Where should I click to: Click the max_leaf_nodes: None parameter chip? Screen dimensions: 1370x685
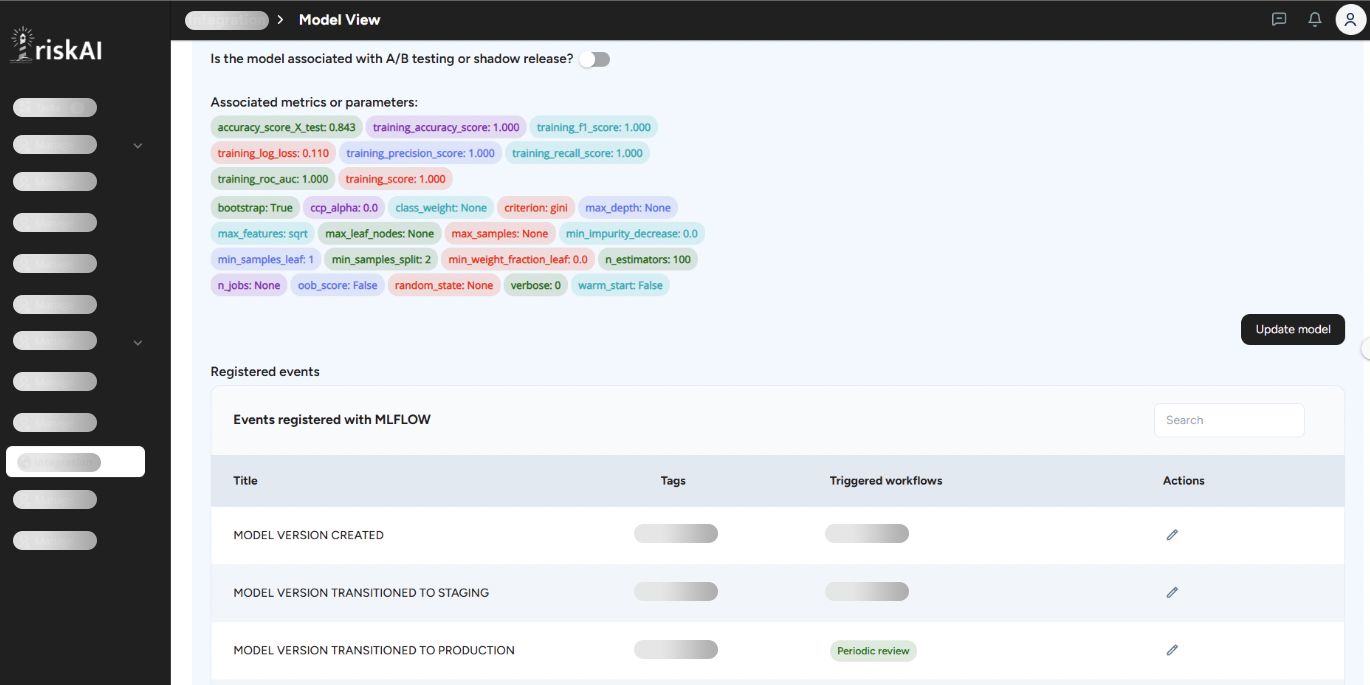click(379, 234)
